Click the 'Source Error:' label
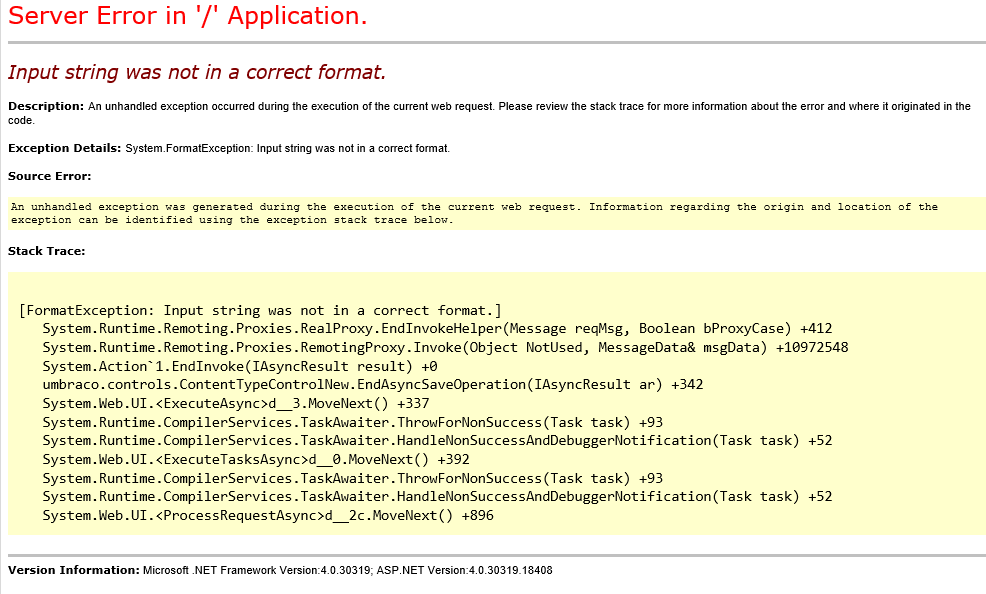This screenshot has height=594, width=986. tap(49, 176)
